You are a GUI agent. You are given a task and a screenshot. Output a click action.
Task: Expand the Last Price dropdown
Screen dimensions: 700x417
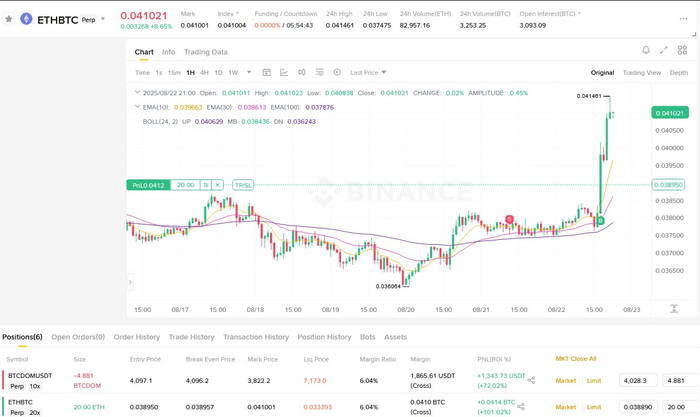[x=368, y=72]
